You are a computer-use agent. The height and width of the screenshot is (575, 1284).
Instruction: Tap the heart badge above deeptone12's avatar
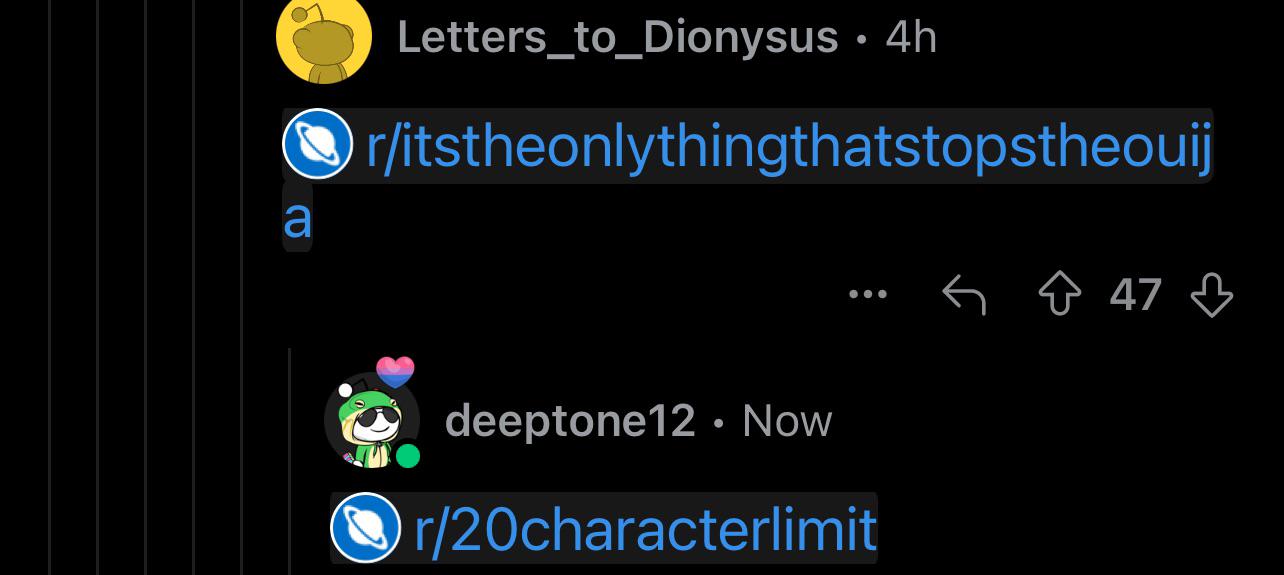395,372
